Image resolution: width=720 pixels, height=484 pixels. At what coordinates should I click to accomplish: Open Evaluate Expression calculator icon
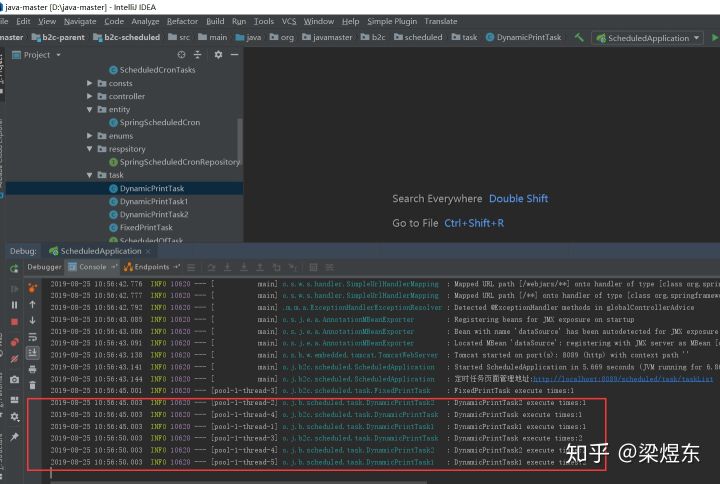tap(313, 267)
